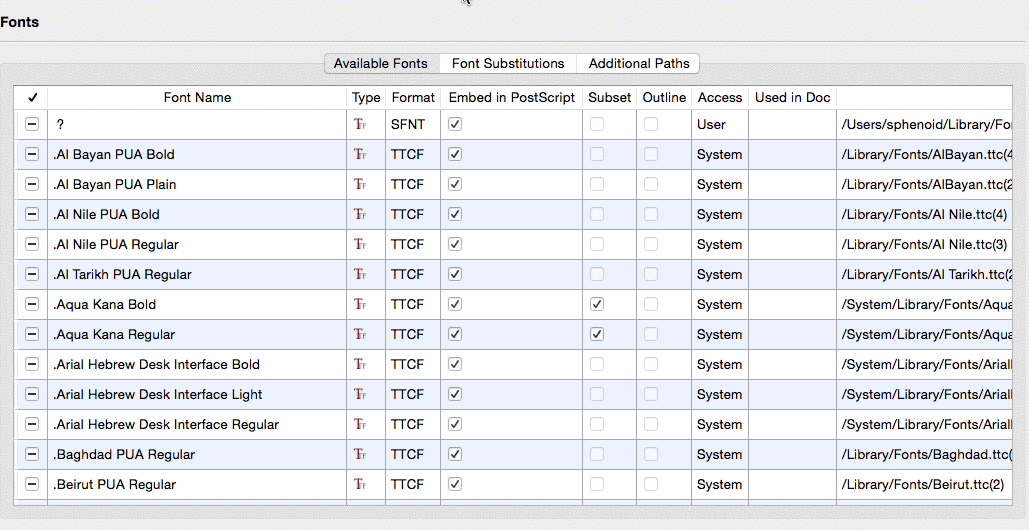Click the checkmark column header
The height and width of the screenshot is (530, 1029).
[32, 97]
